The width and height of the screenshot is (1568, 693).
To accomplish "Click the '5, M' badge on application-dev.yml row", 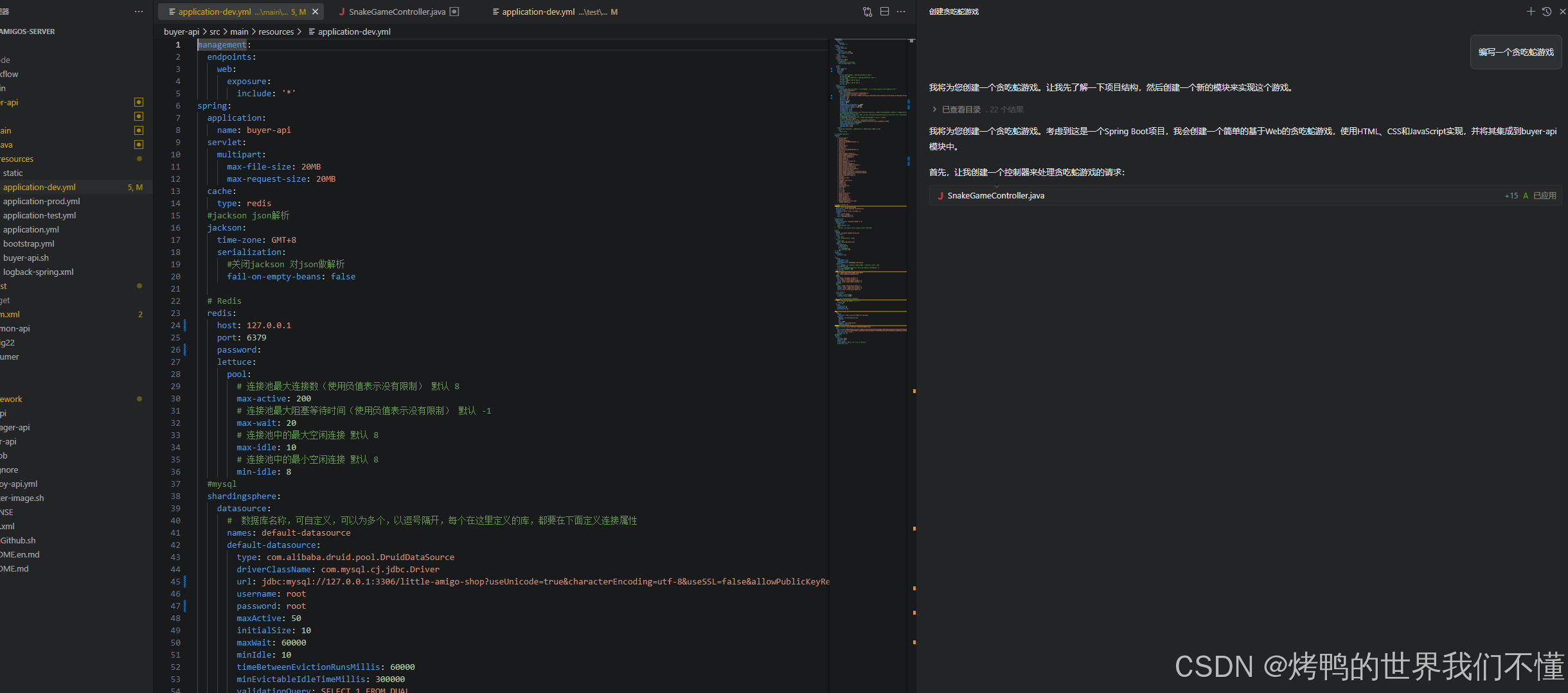I will point(135,187).
